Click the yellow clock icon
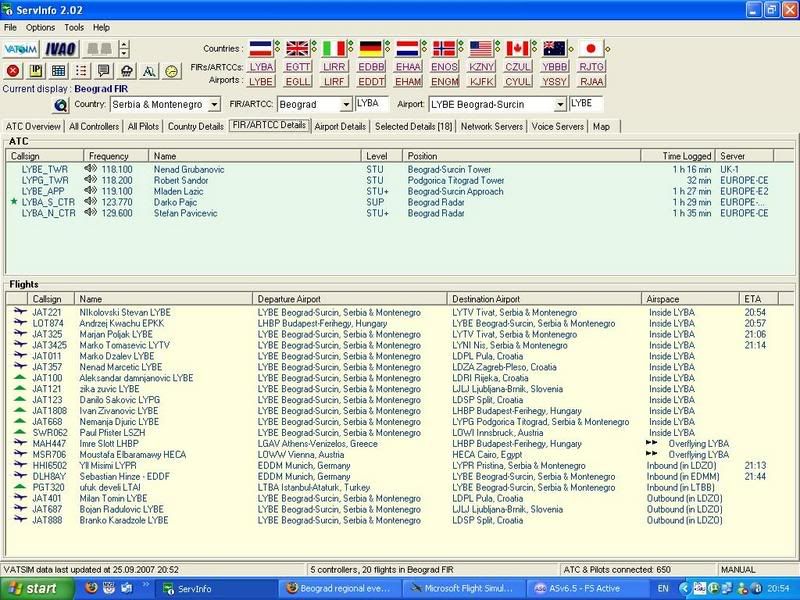This screenshot has height=600, width=800. tap(172, 71)
